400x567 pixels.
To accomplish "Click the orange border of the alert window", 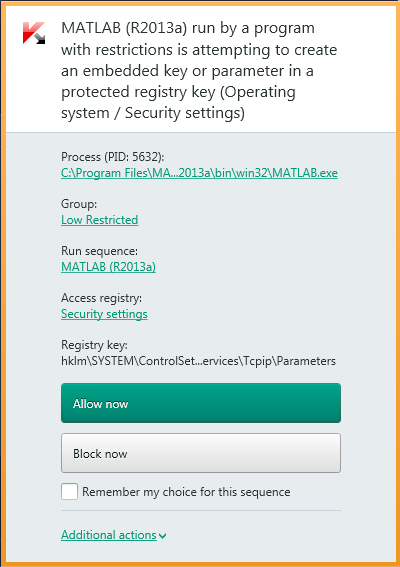I will pos(200,3).
